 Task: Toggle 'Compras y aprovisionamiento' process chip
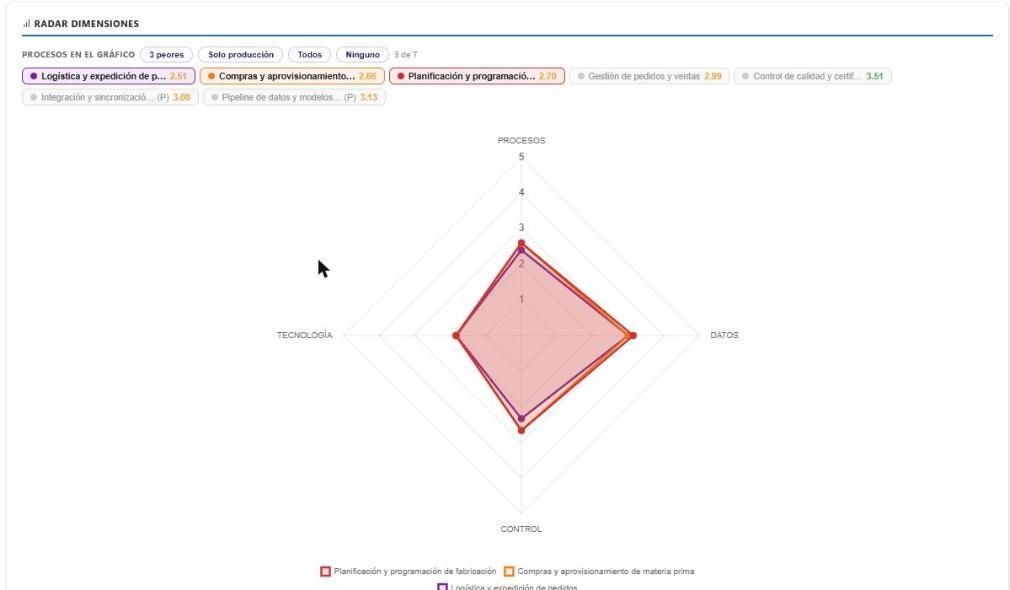[292, 76]
